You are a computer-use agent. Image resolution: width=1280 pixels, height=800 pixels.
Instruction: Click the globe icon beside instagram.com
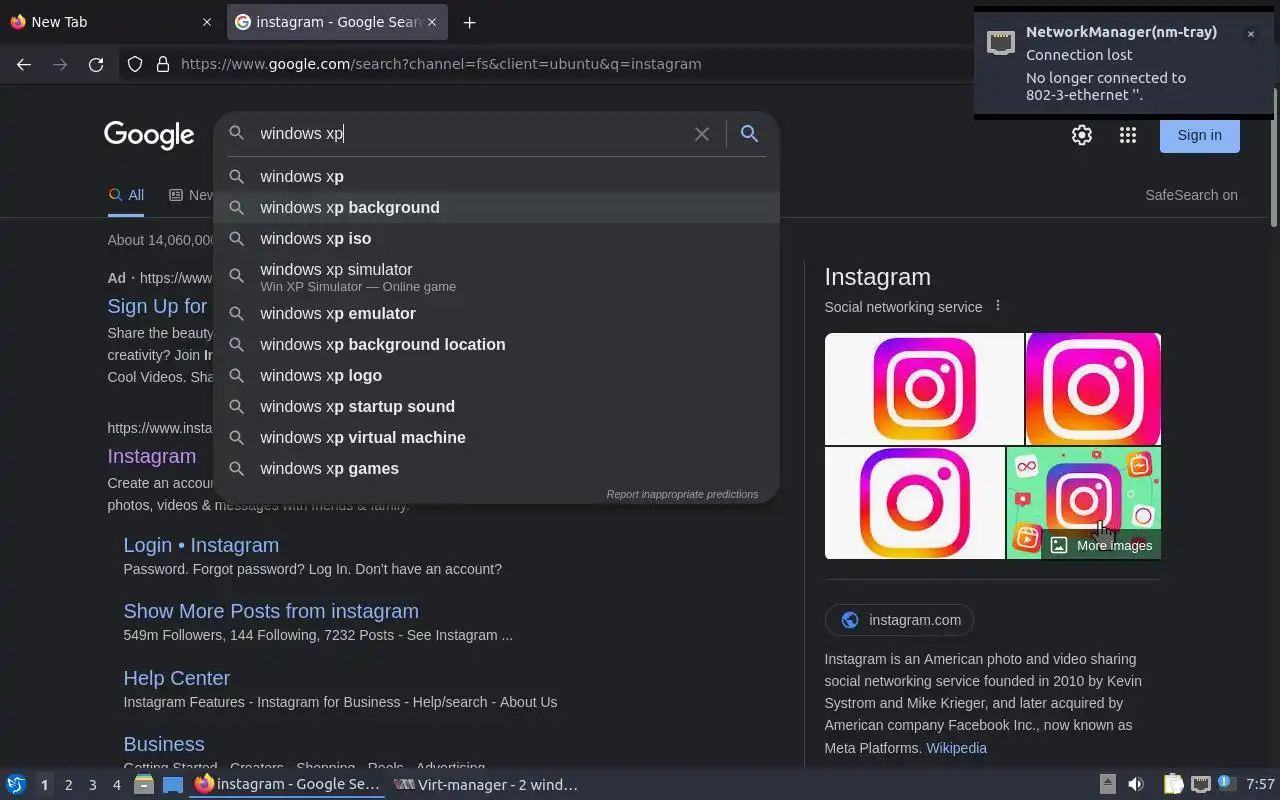pos(850,620)
